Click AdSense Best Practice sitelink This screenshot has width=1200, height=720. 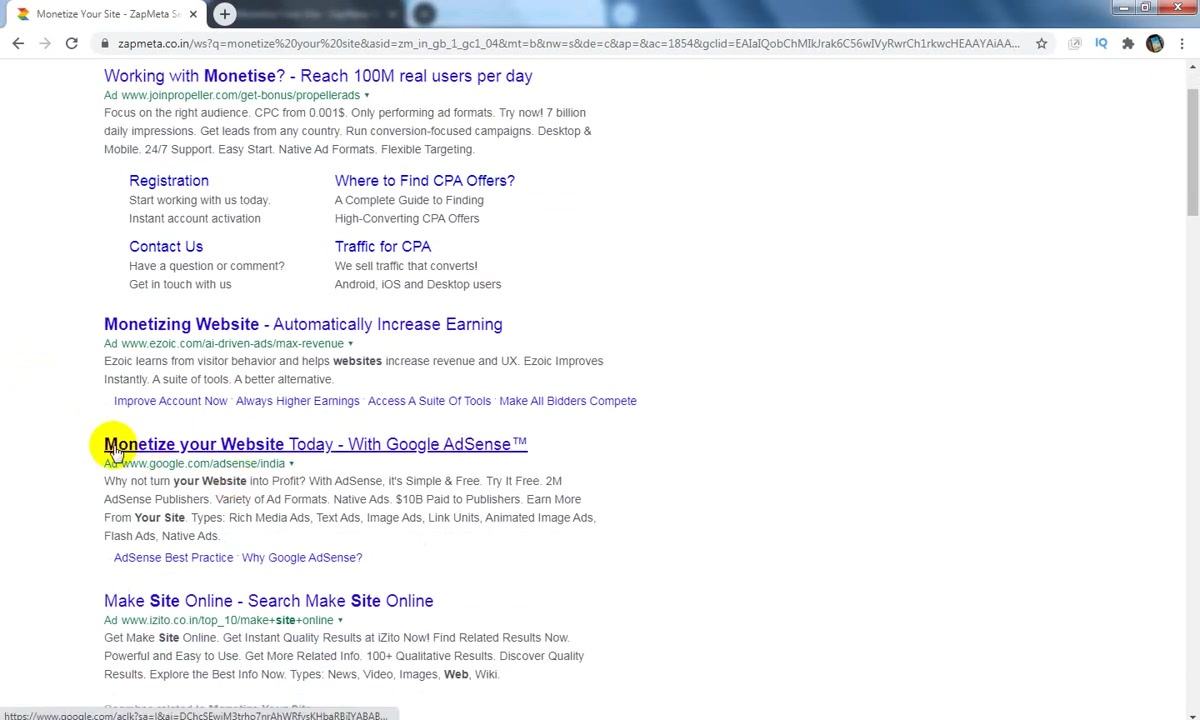coord(173,558)
